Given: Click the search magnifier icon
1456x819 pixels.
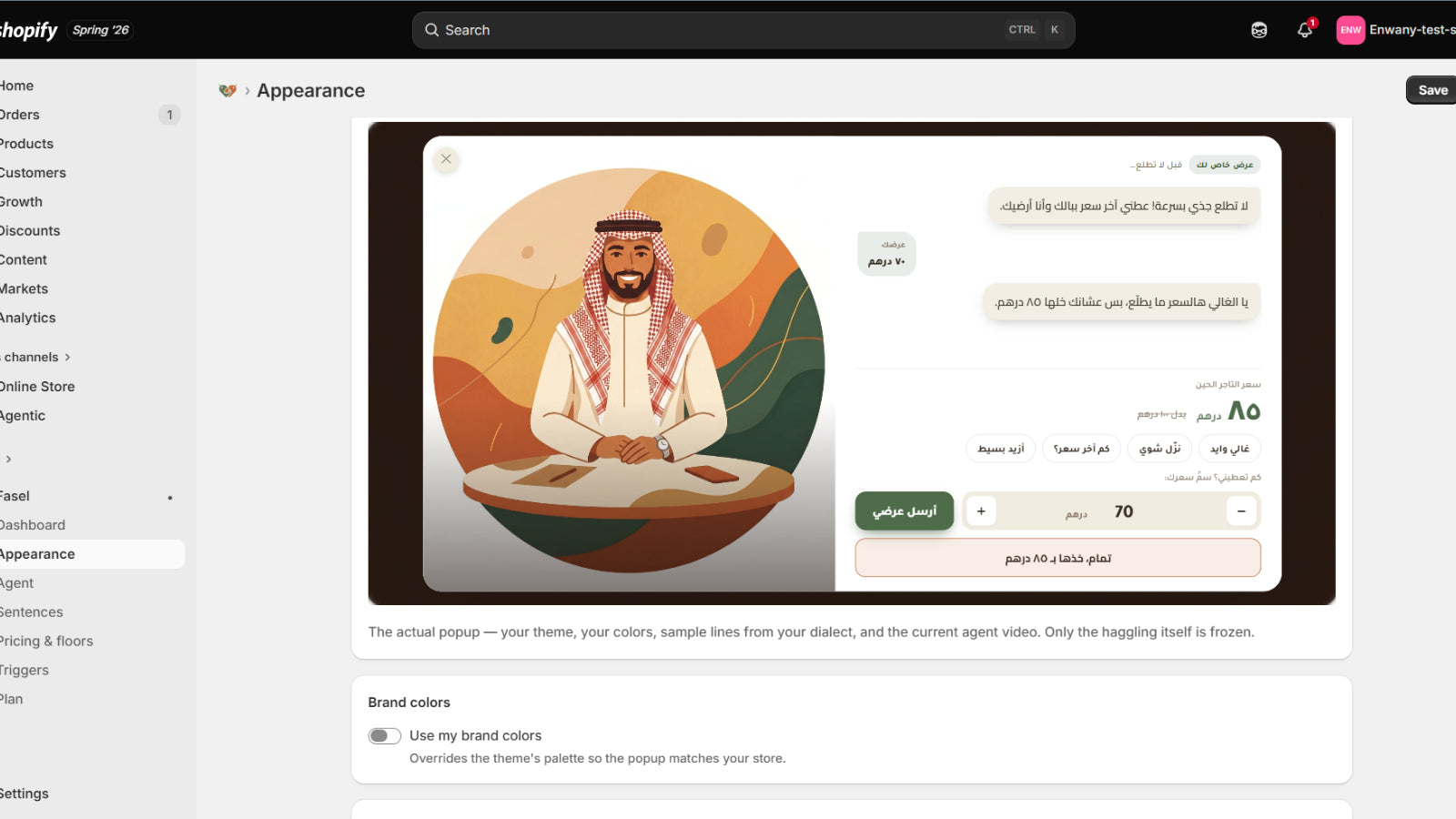Looking at the screenshot, I should point(431,30).
